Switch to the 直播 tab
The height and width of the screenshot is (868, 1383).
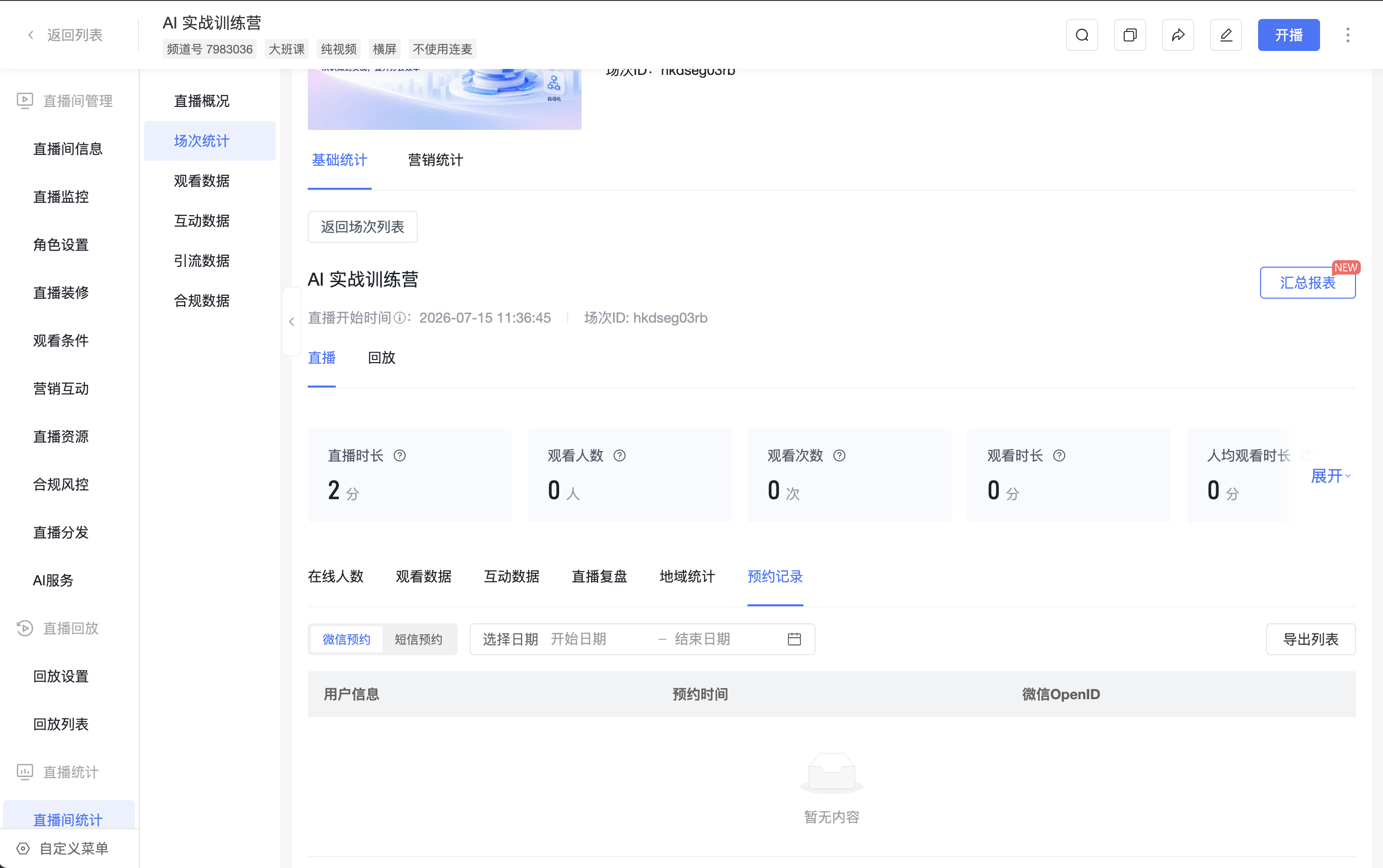(322, 358)
